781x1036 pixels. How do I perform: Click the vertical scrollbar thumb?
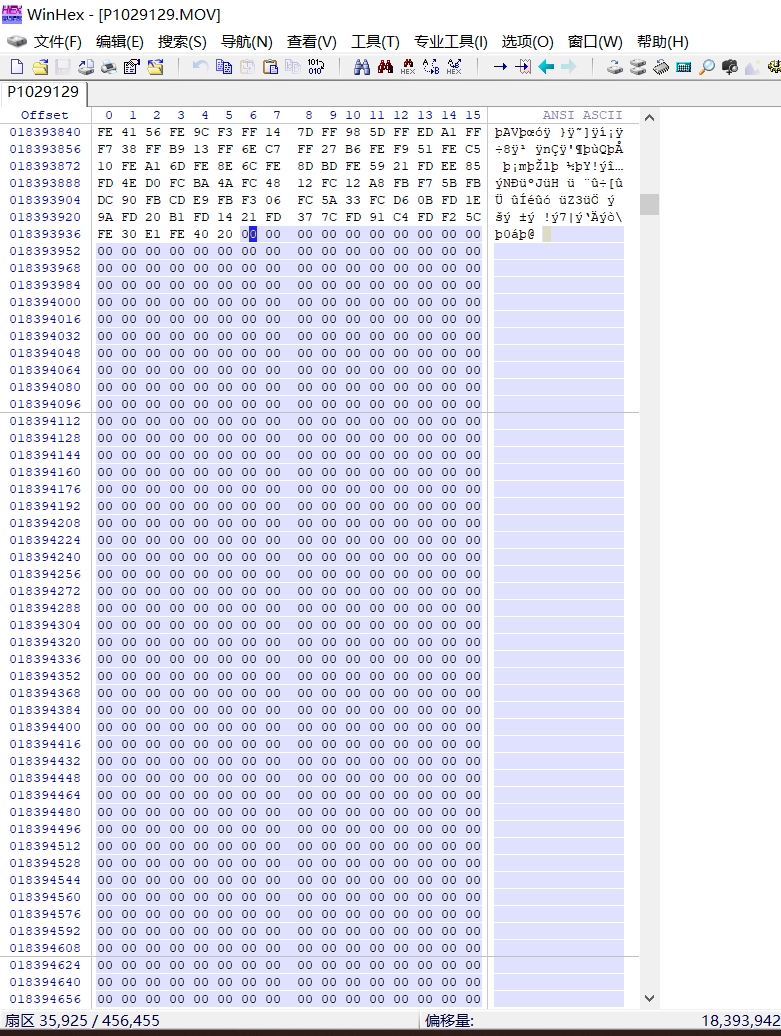tap(650, 204)
